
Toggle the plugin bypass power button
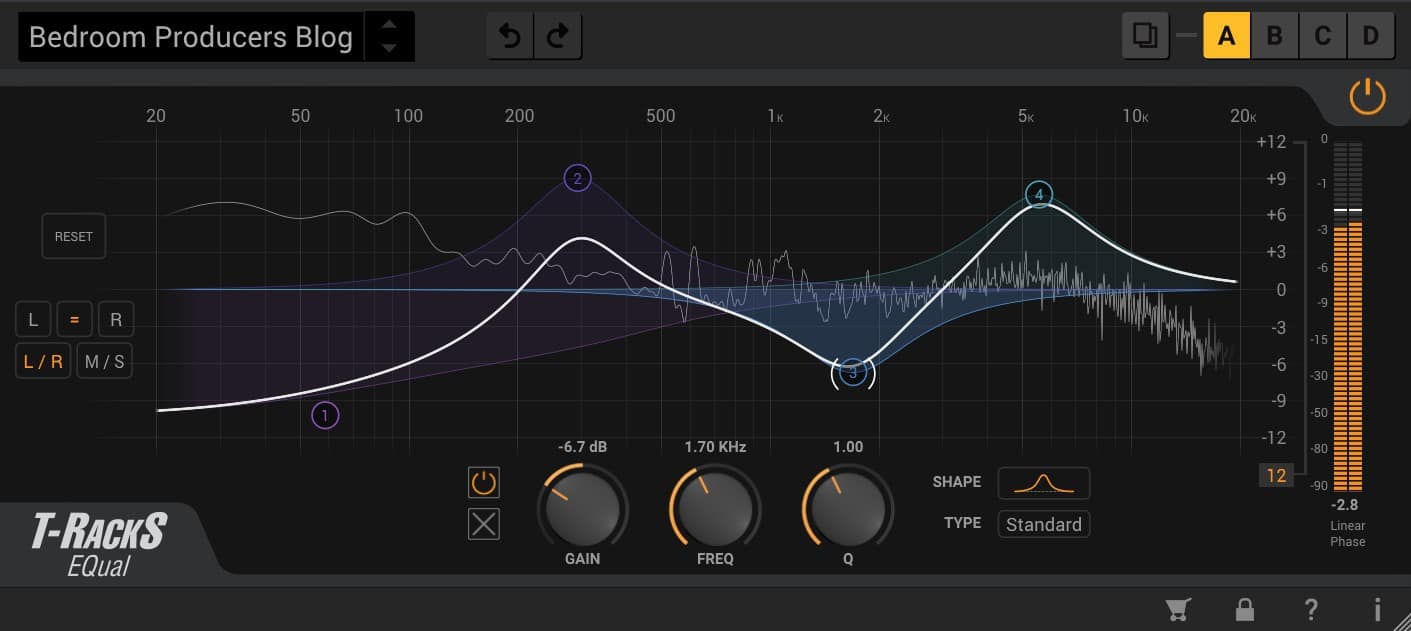1367,98
